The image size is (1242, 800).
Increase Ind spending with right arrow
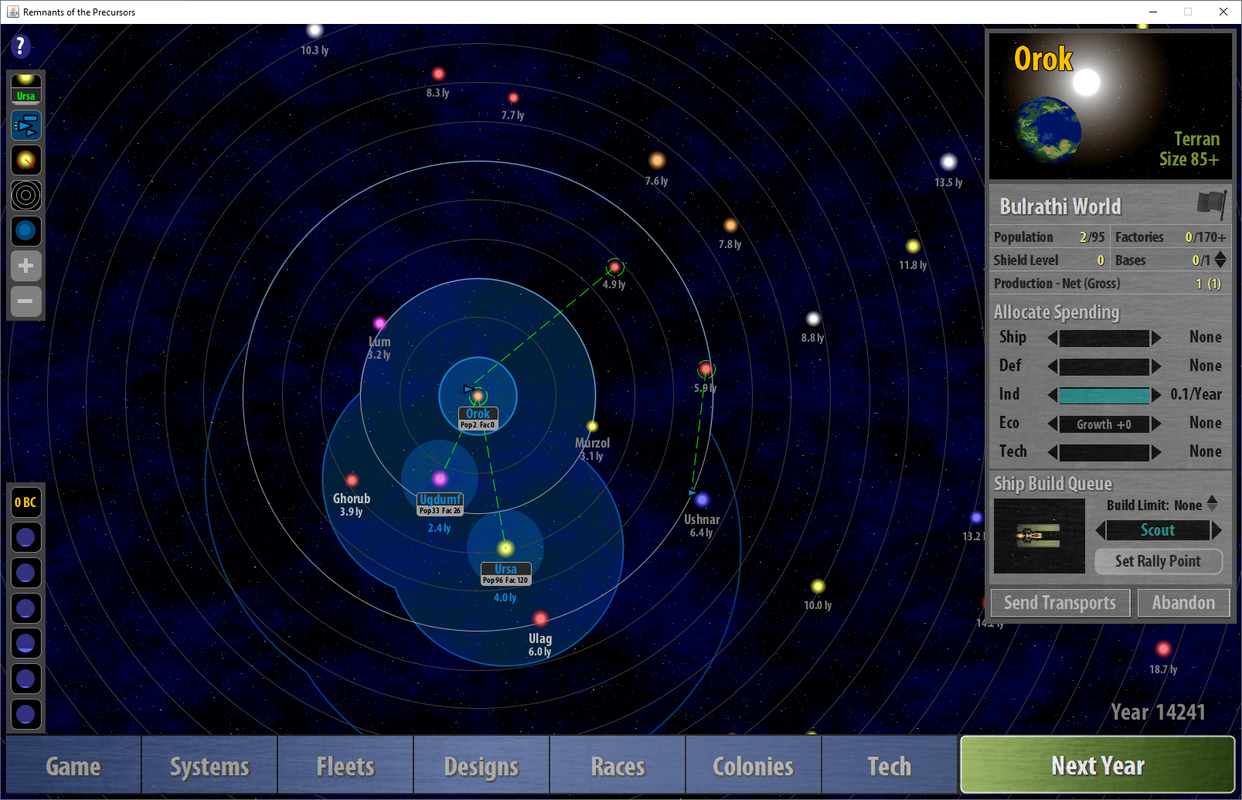coord(1156,395)
